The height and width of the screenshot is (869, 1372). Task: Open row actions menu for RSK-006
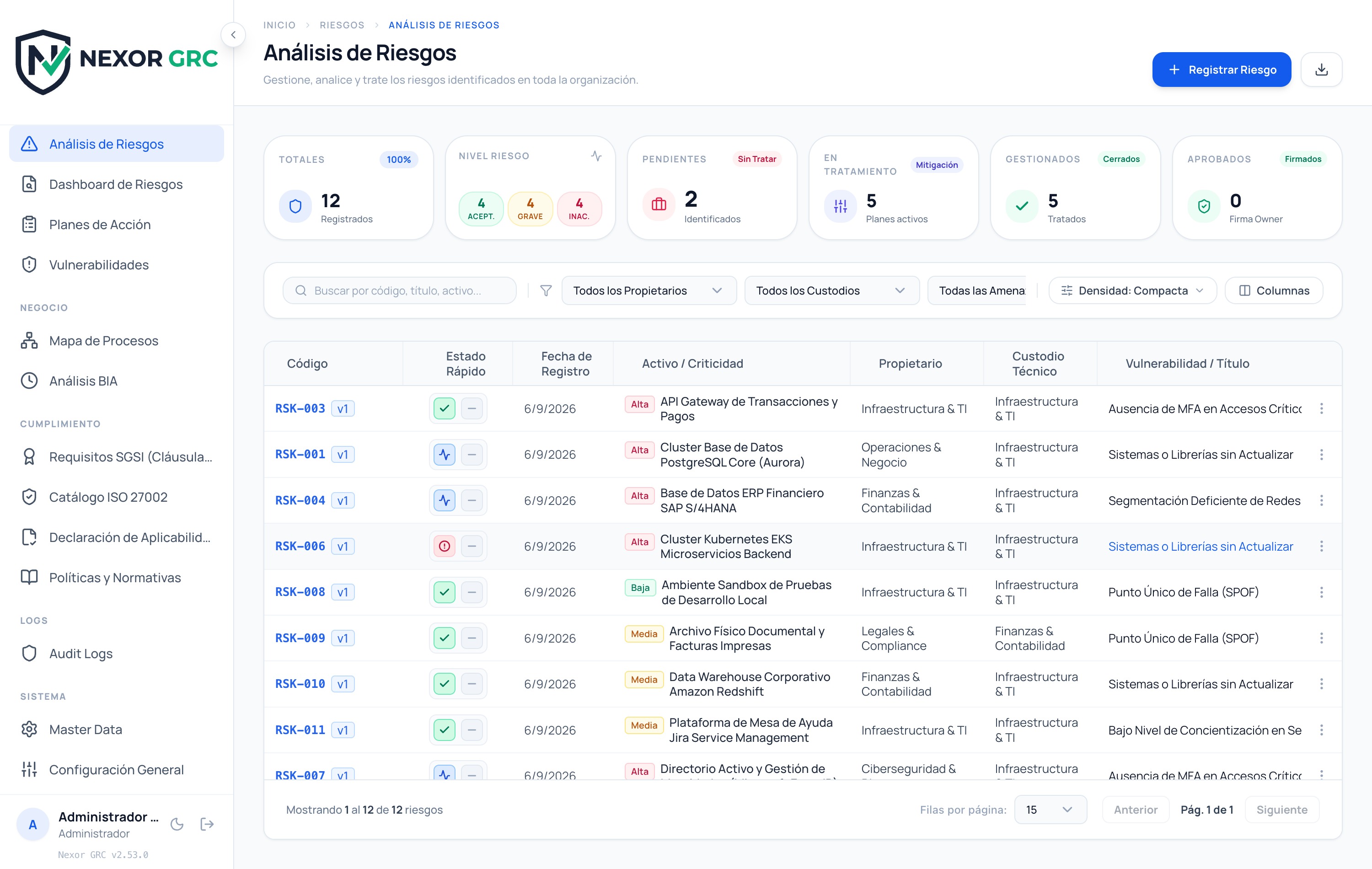click(x=1321, y=547)
